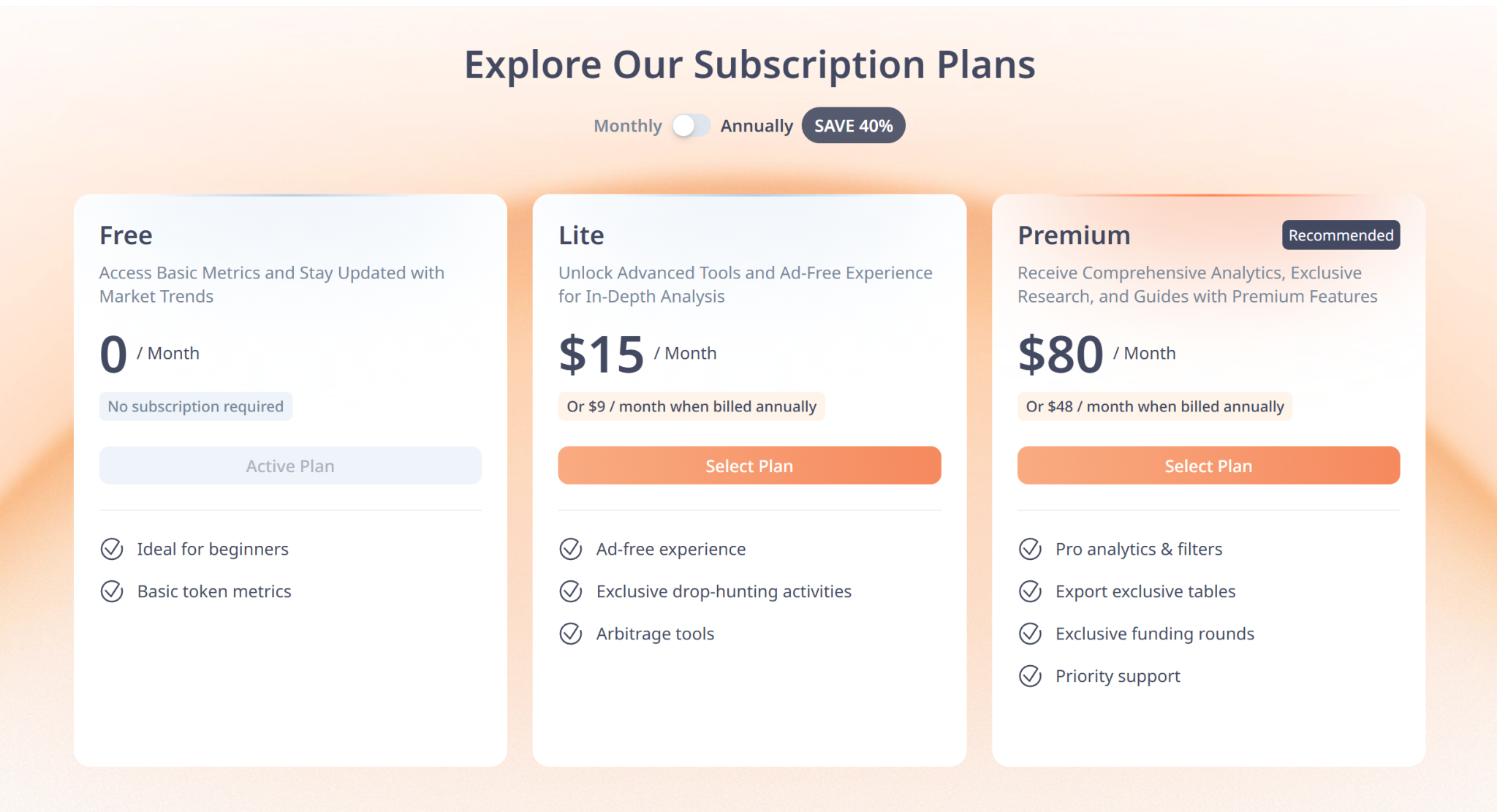
Task: Choose the Monthly billing label
Action: pyautogui.click(x=627, y=126)
